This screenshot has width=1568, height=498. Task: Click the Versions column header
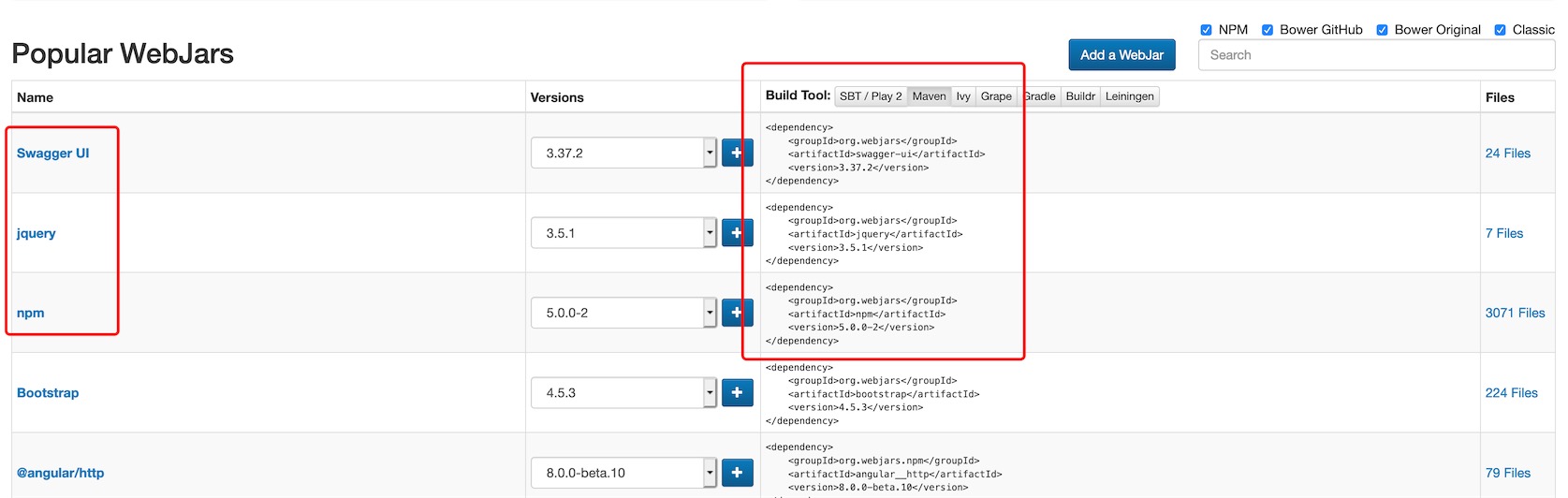[x=557, y=97]
